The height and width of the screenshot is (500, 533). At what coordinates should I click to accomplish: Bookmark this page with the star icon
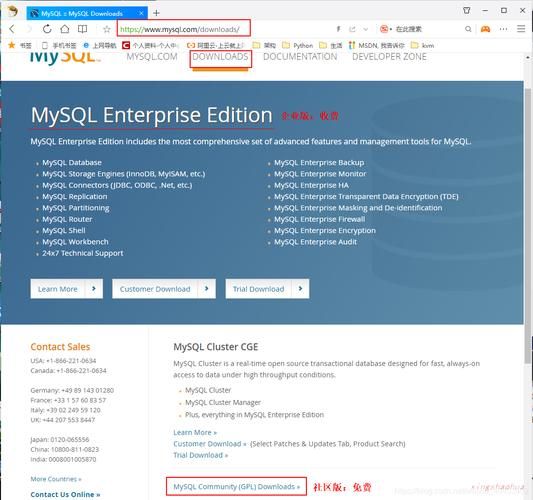[107, 29]
